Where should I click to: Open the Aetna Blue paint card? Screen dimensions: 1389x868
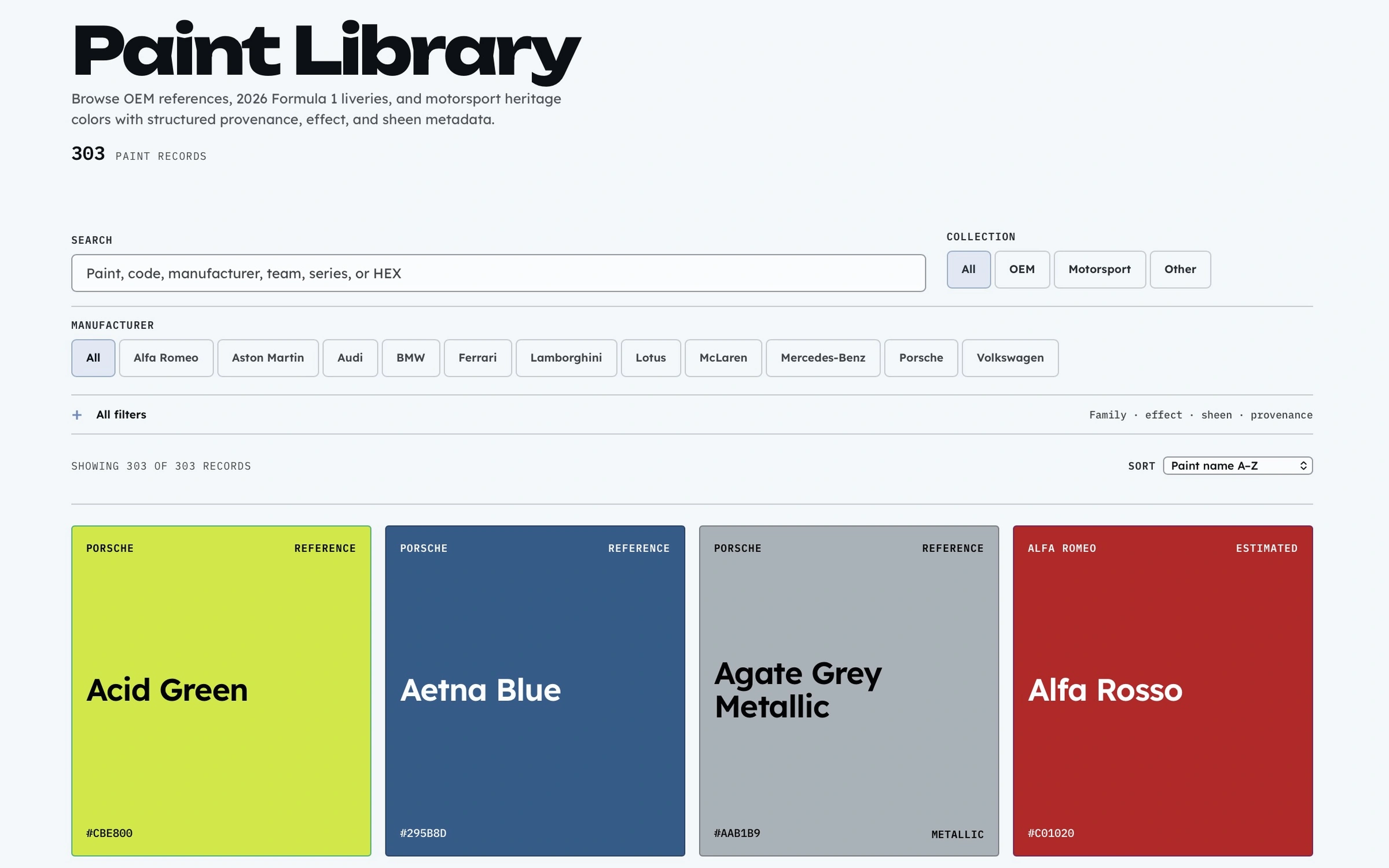[535, 690]
